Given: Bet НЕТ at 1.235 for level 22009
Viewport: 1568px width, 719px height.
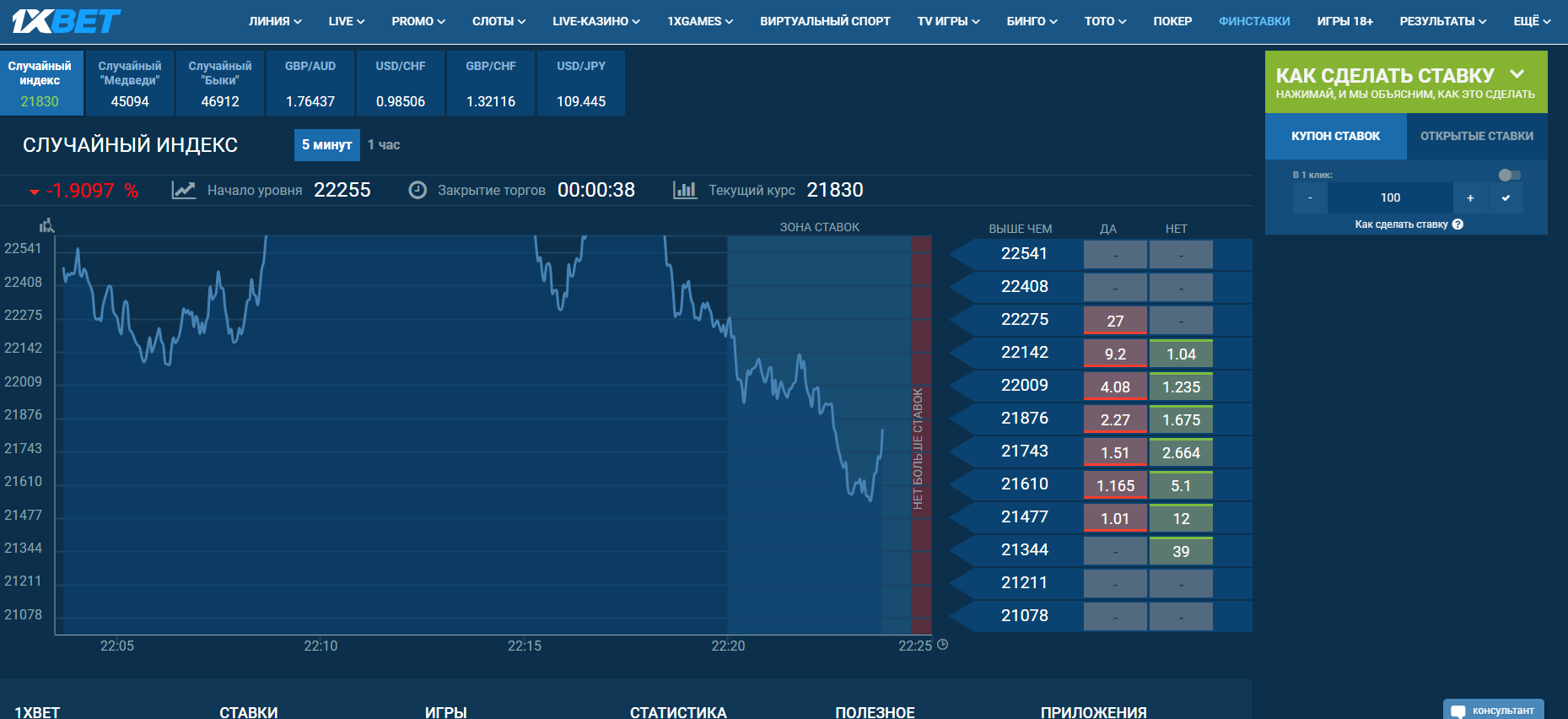Looking at the screenshot, I should coord(1181,387).
